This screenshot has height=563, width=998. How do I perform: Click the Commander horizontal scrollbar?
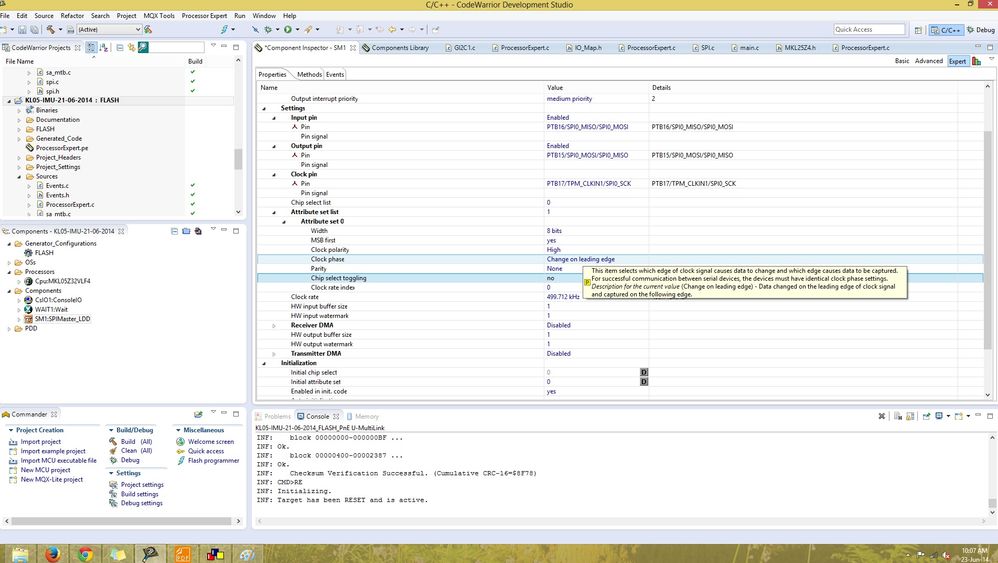121,521
